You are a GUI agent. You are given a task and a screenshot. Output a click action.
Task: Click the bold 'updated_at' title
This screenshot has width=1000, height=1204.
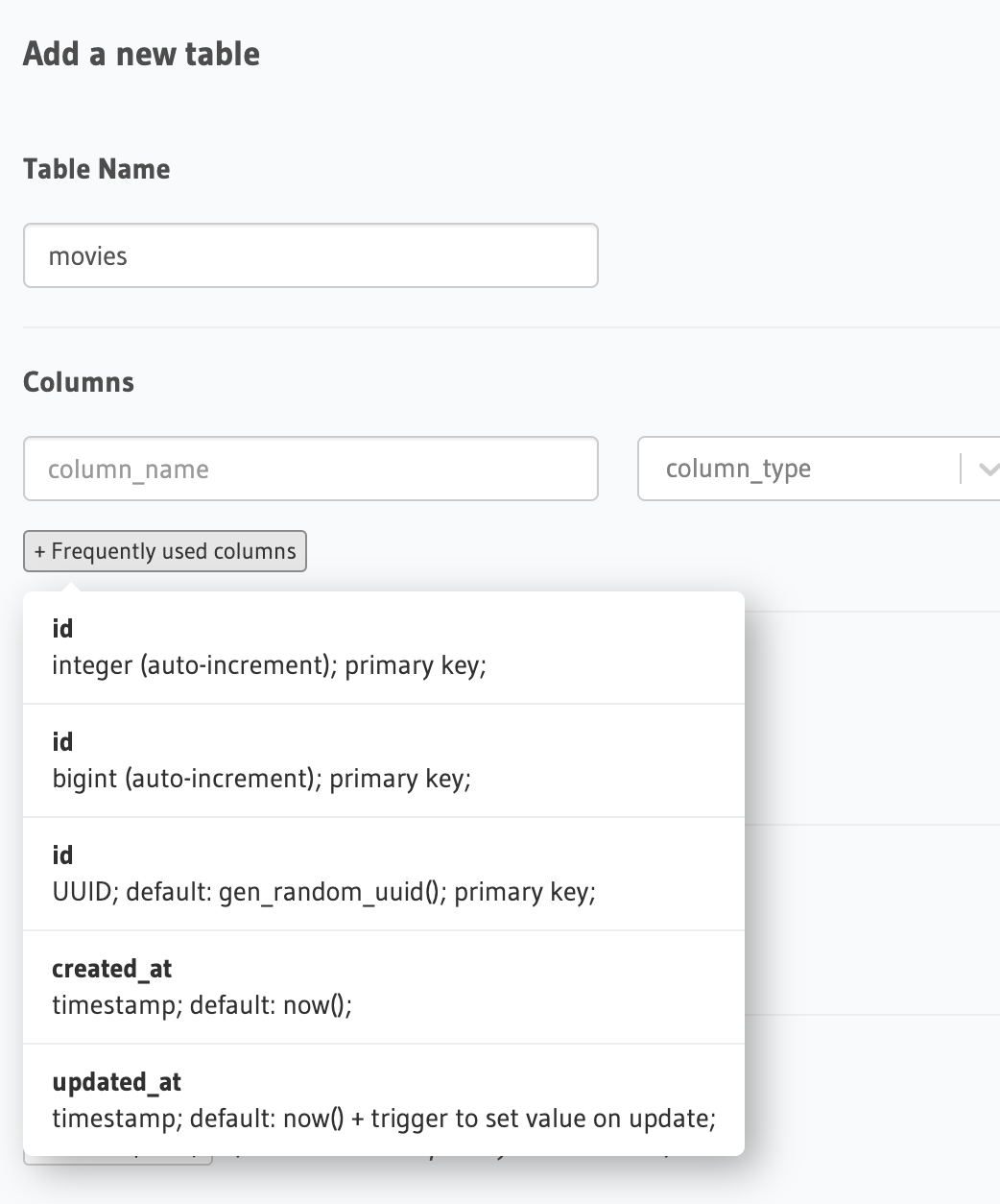[116, 1082]
